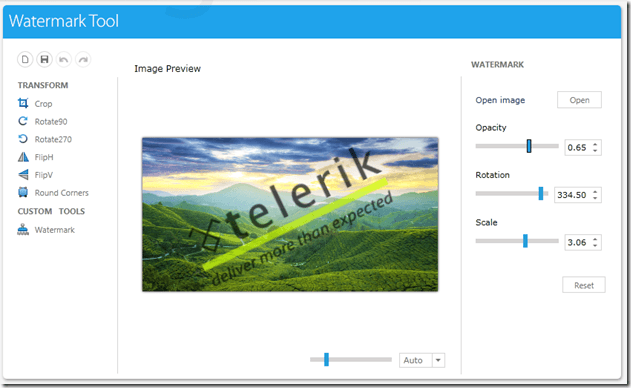Focus the Scale value field 3.06

click(577, 242)
